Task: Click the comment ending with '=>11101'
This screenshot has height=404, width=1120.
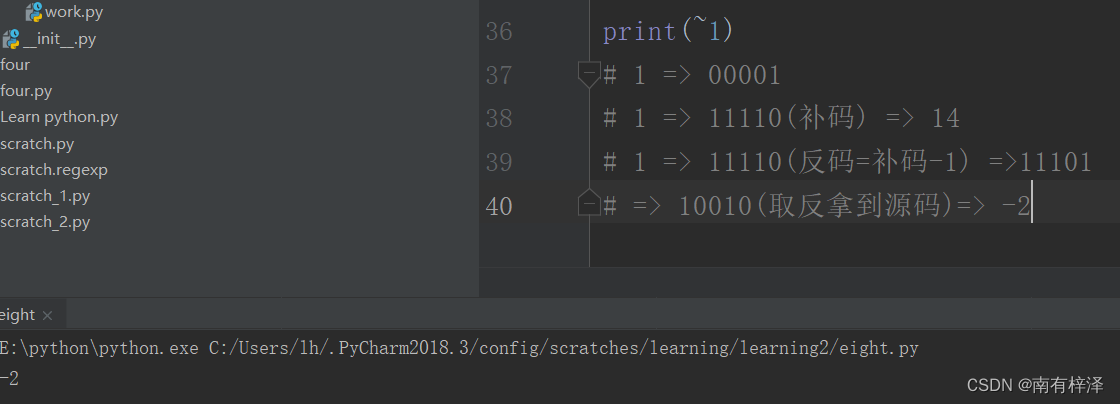Action: click(847, 162)
